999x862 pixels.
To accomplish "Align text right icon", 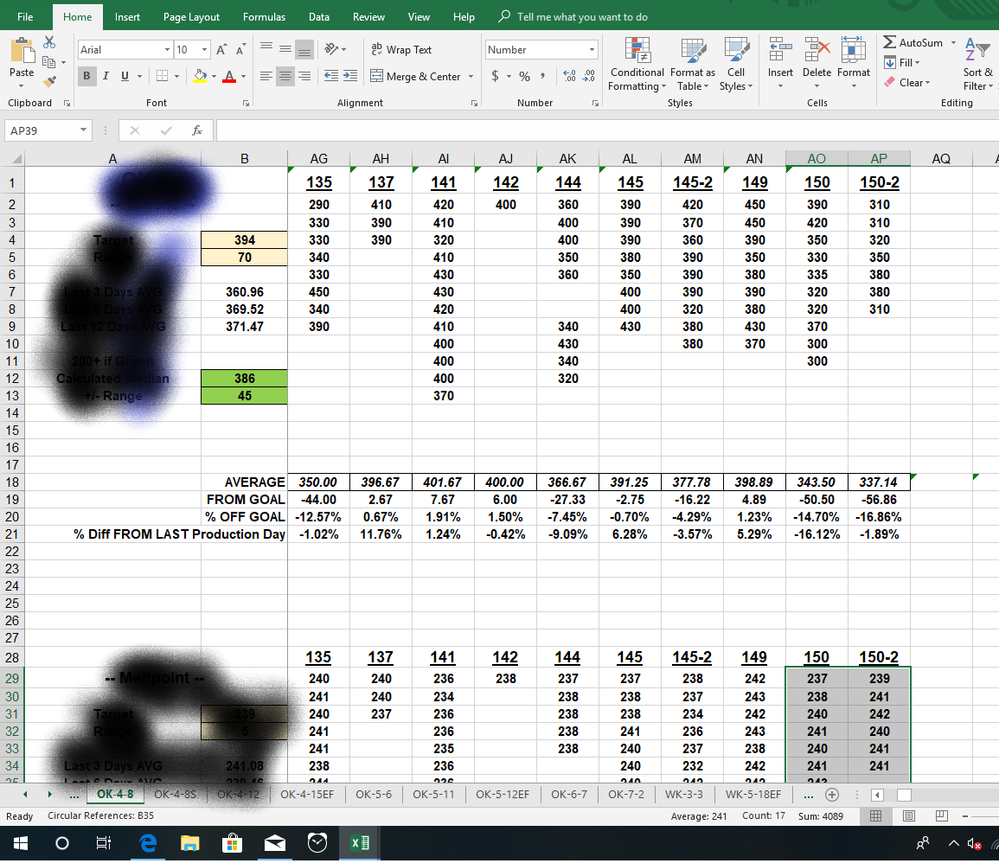I will [x=305, y=76].
